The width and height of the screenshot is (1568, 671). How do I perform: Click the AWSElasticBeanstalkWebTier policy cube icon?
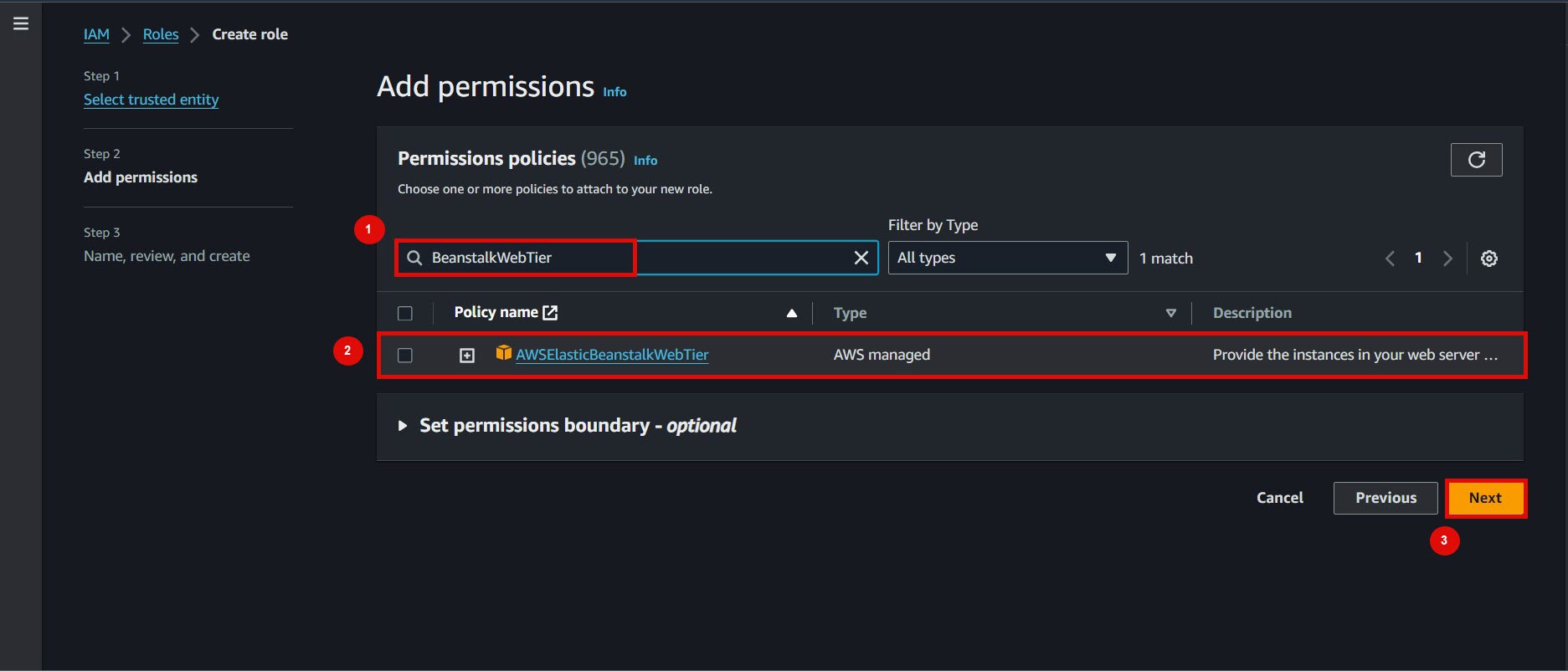(503, 353)
